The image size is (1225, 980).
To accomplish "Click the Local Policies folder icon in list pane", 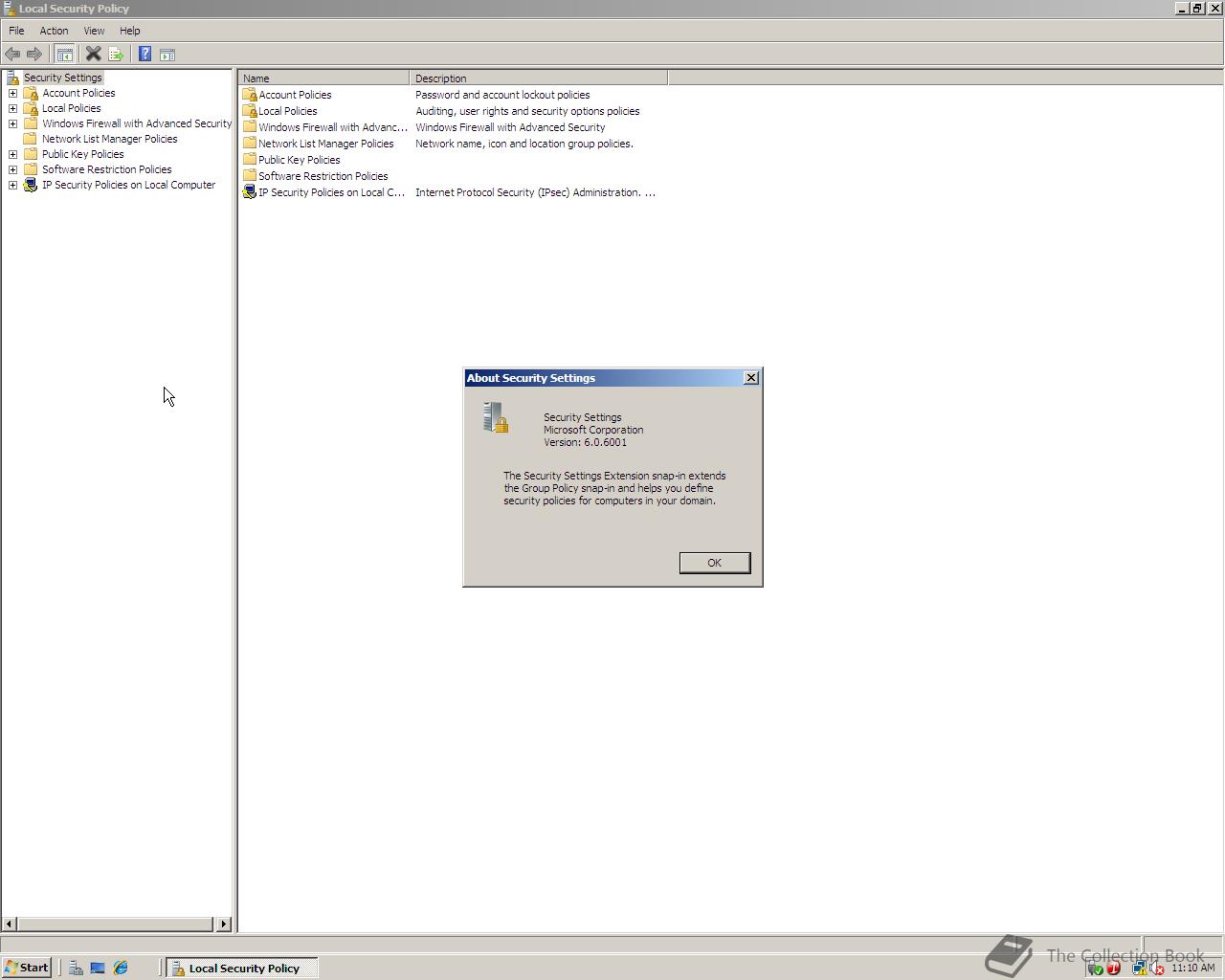I will tap(250, 111).
